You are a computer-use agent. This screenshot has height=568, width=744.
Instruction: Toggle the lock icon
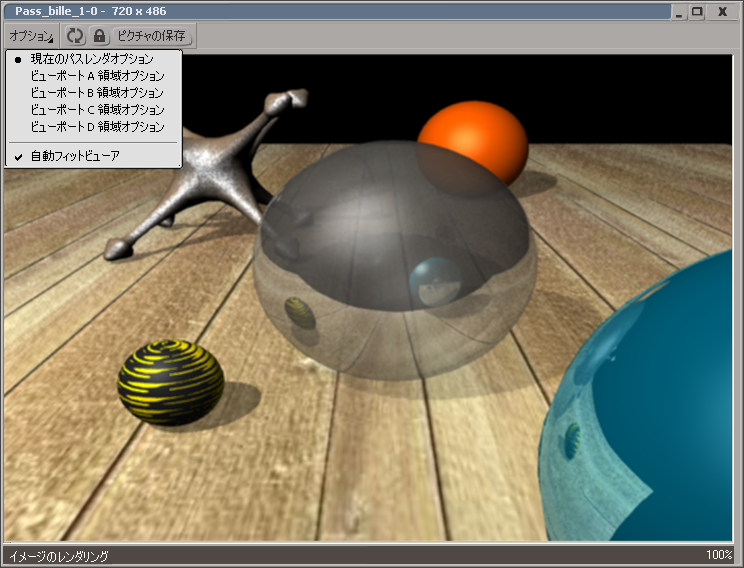tap(99, 36)
